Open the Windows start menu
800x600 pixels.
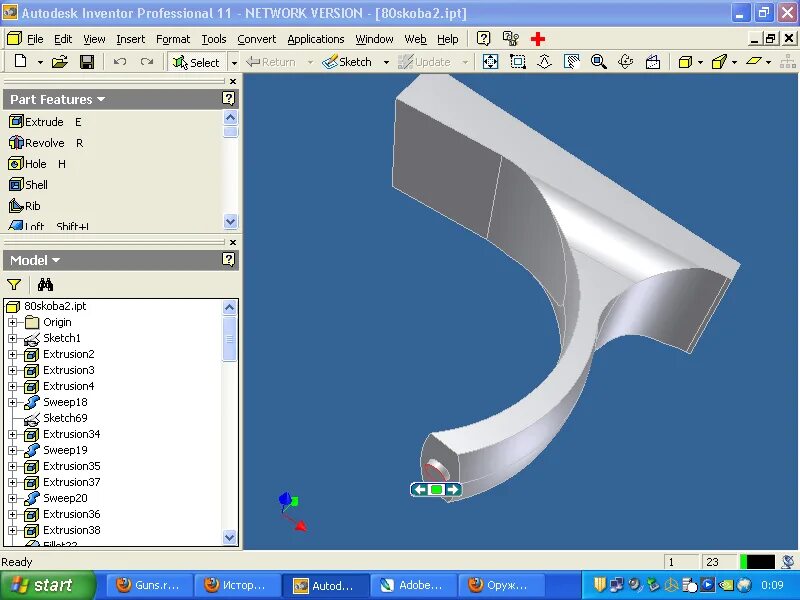click(47, 585)
